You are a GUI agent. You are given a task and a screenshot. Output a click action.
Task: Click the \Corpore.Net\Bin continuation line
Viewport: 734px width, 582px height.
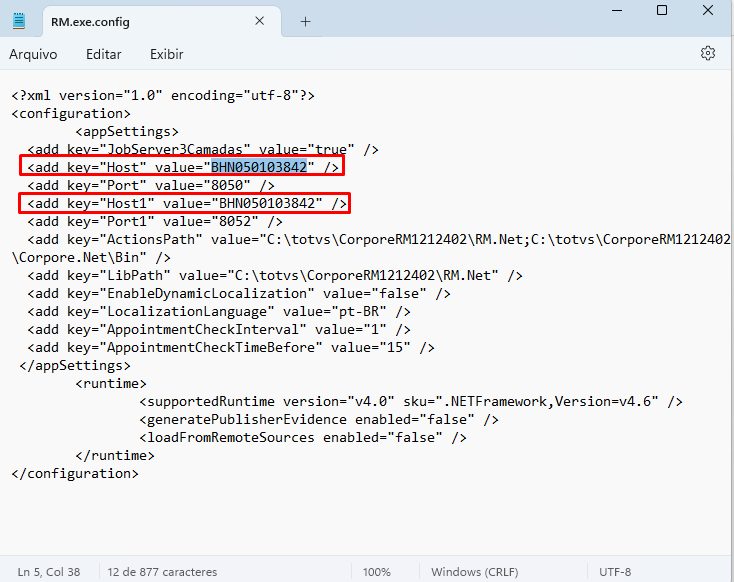(x=91, y=258)
